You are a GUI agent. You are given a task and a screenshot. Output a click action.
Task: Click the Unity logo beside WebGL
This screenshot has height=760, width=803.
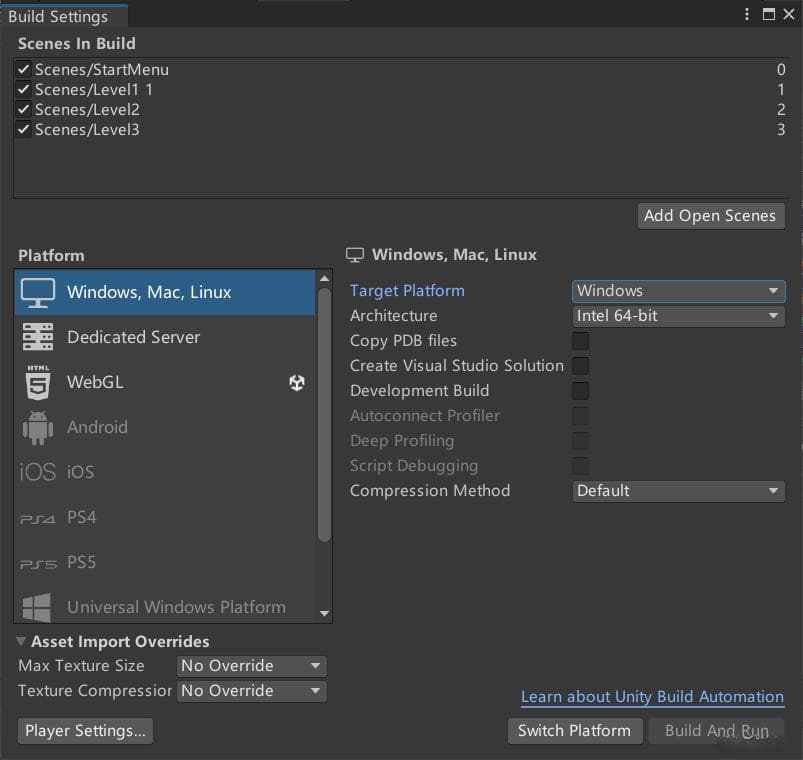point(297,382)
